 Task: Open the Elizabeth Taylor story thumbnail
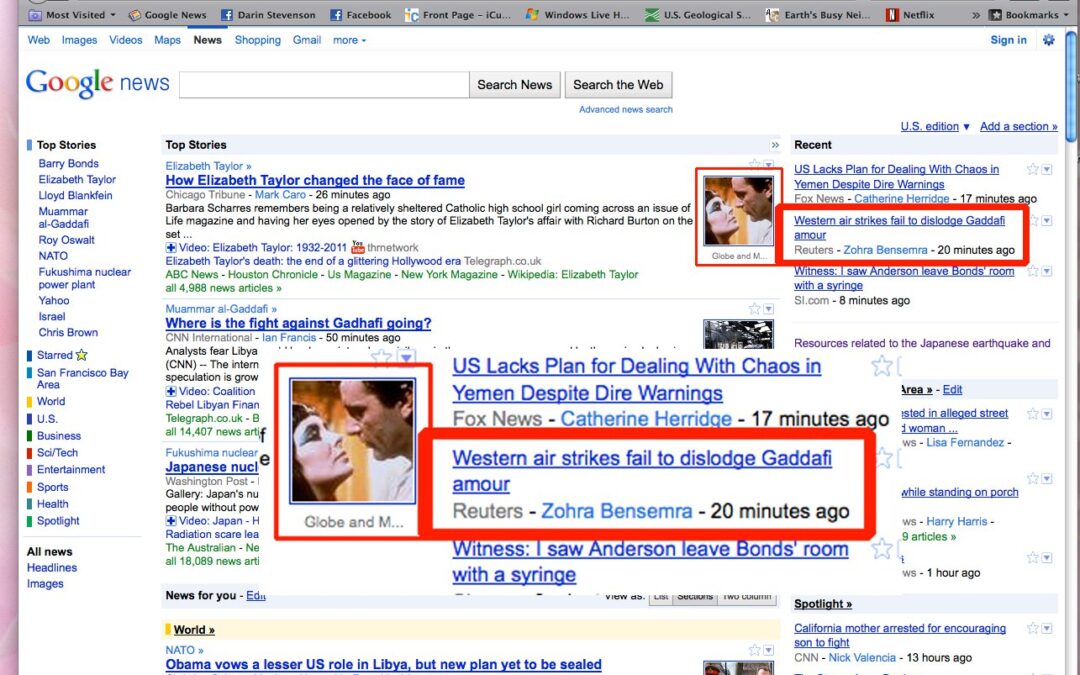point(738,211)
